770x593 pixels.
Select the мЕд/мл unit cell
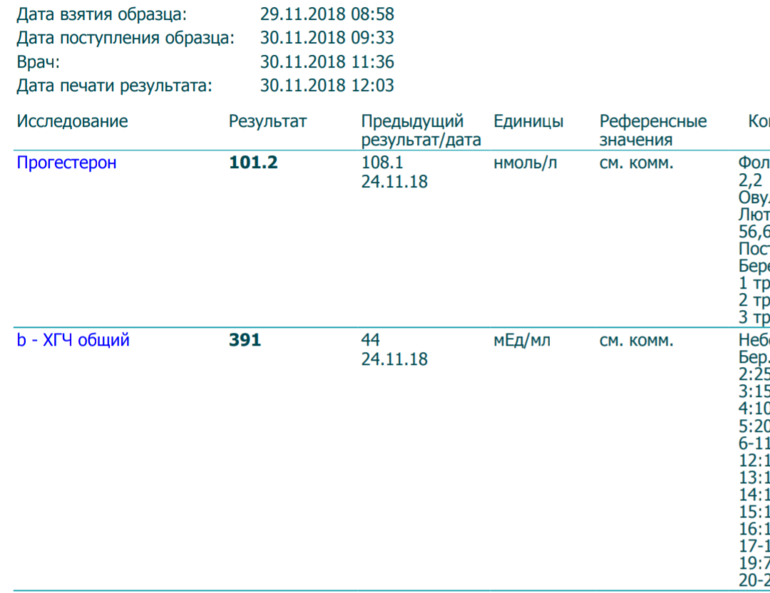[x=522, y=340]
